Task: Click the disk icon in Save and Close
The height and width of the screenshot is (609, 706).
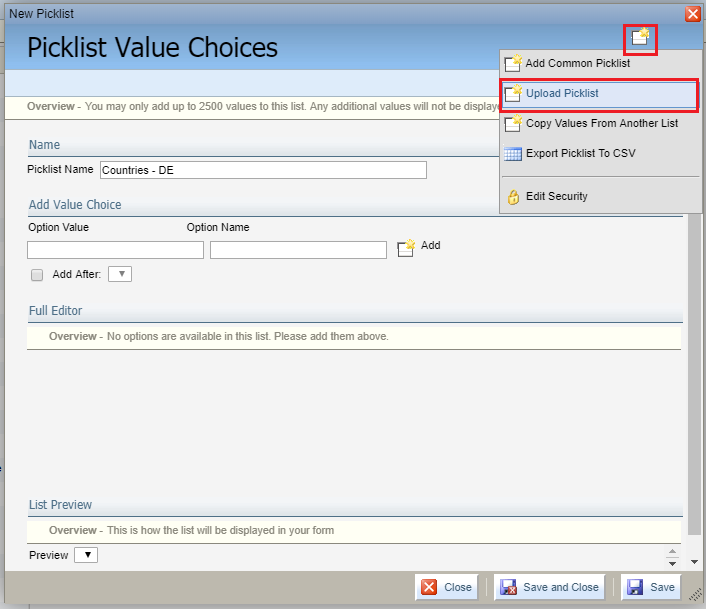Action: (508, 587)
